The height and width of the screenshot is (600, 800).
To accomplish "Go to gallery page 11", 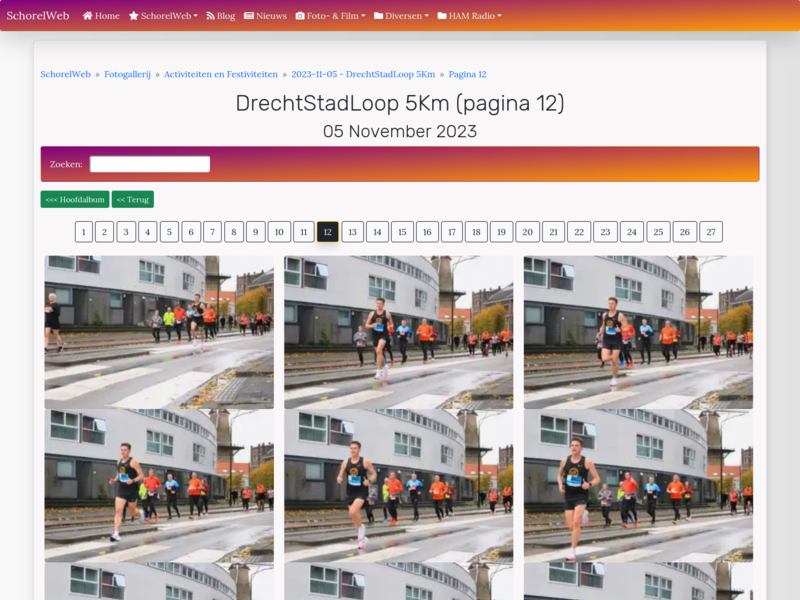I will [x=304, y=232].
